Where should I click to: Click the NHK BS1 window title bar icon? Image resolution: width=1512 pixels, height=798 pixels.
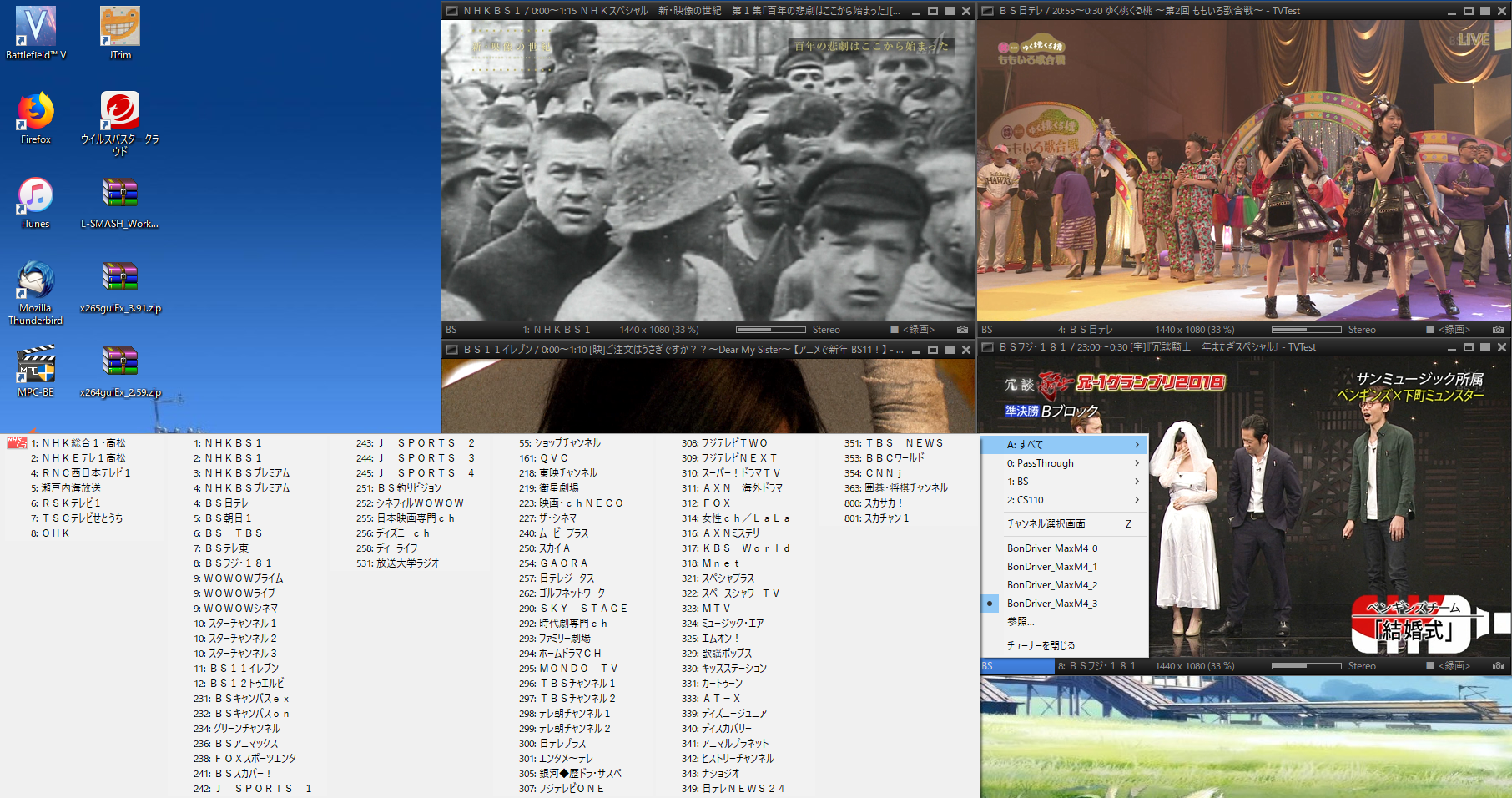451,11
